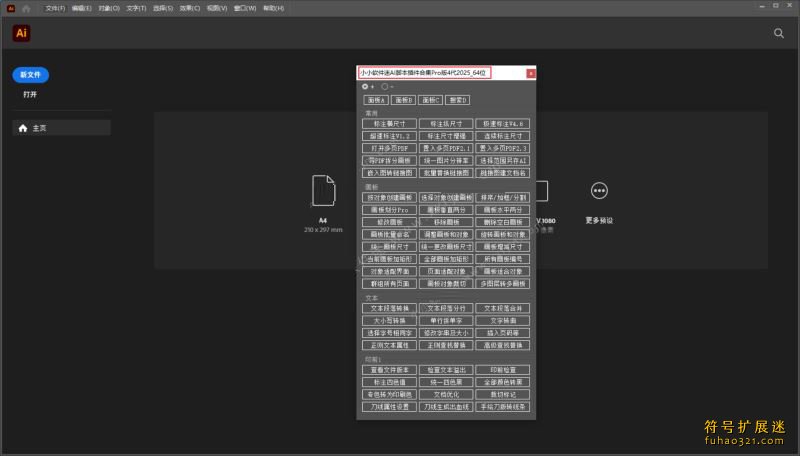Click the home icon in menu bar
The width and height of the screenshot is (800, 456).
coord(26,8)
